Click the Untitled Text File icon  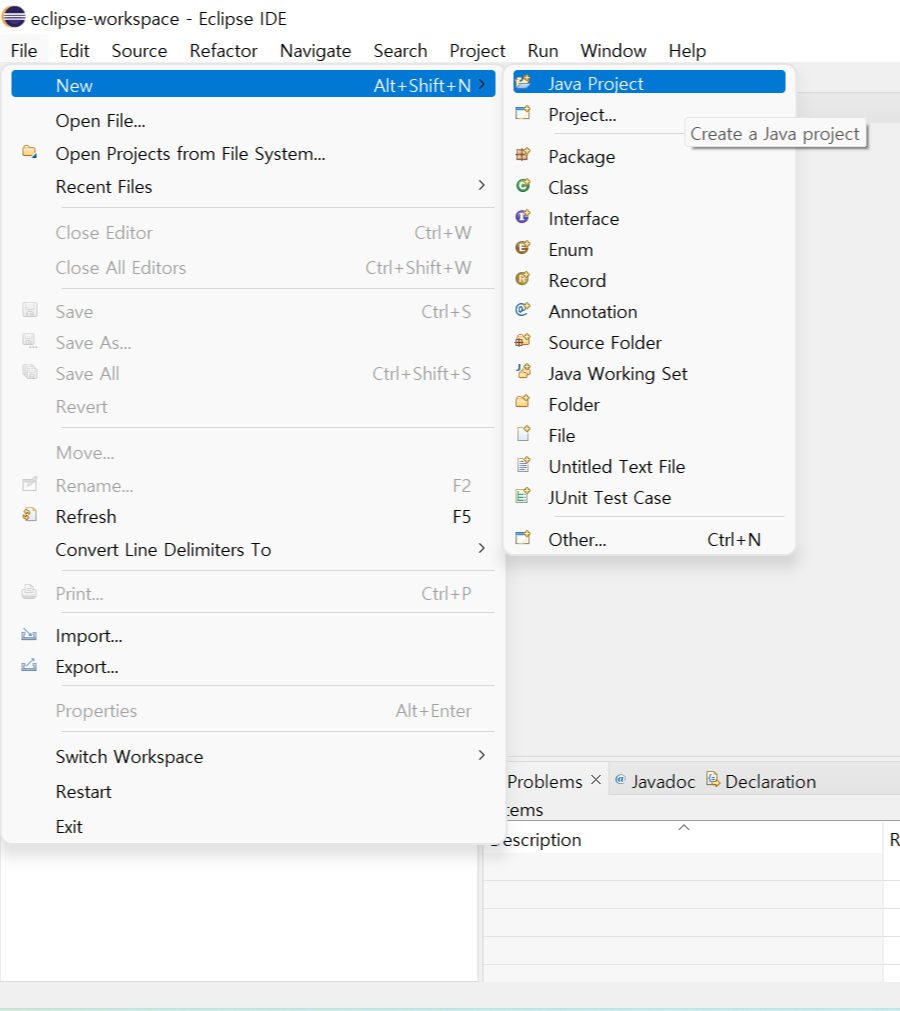523,464
